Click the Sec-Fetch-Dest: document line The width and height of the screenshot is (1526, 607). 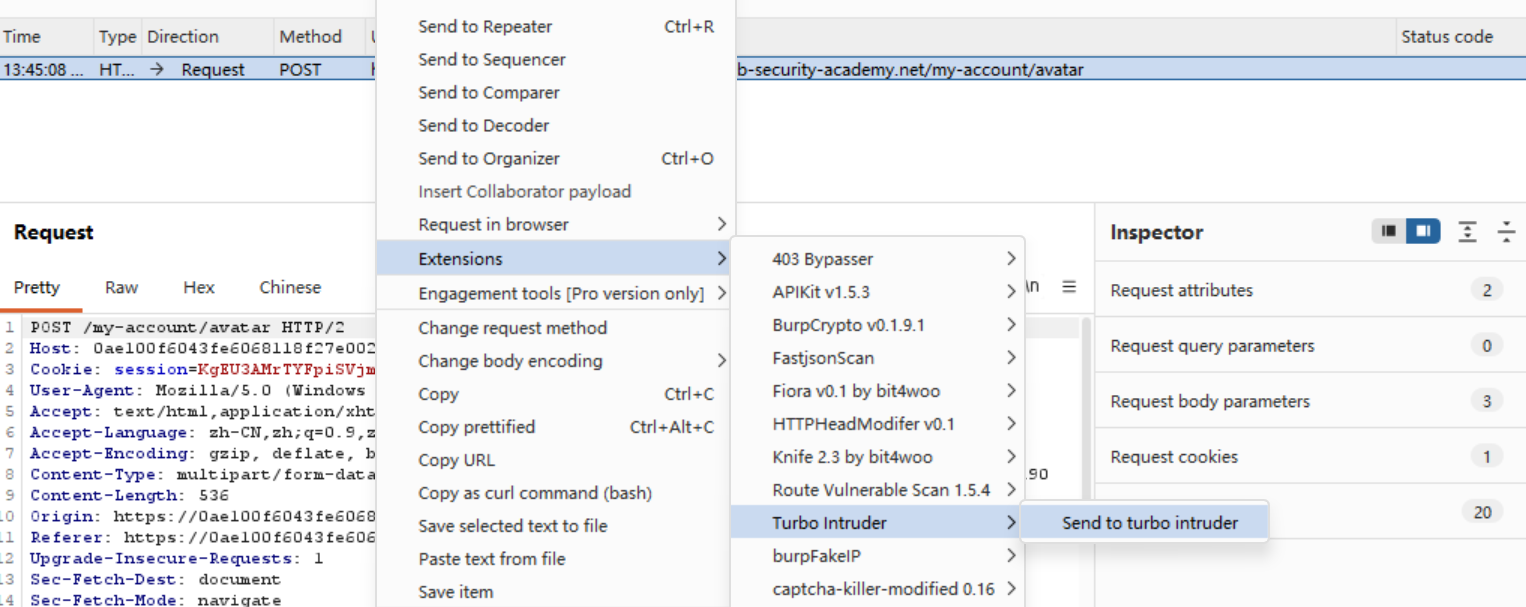pyautogui.click(x=155, y=580)
